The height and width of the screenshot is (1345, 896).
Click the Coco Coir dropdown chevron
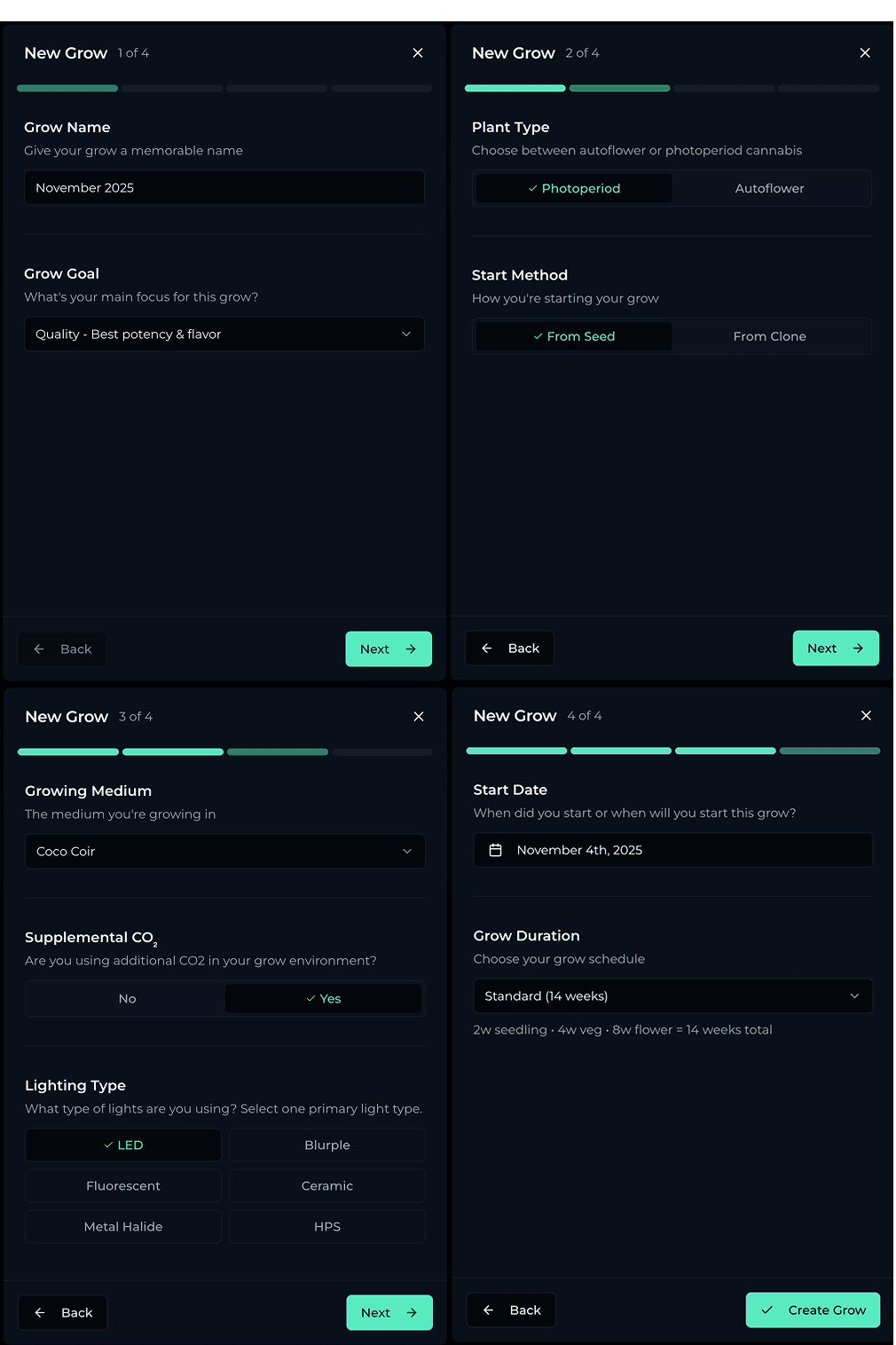coord(407,852)
